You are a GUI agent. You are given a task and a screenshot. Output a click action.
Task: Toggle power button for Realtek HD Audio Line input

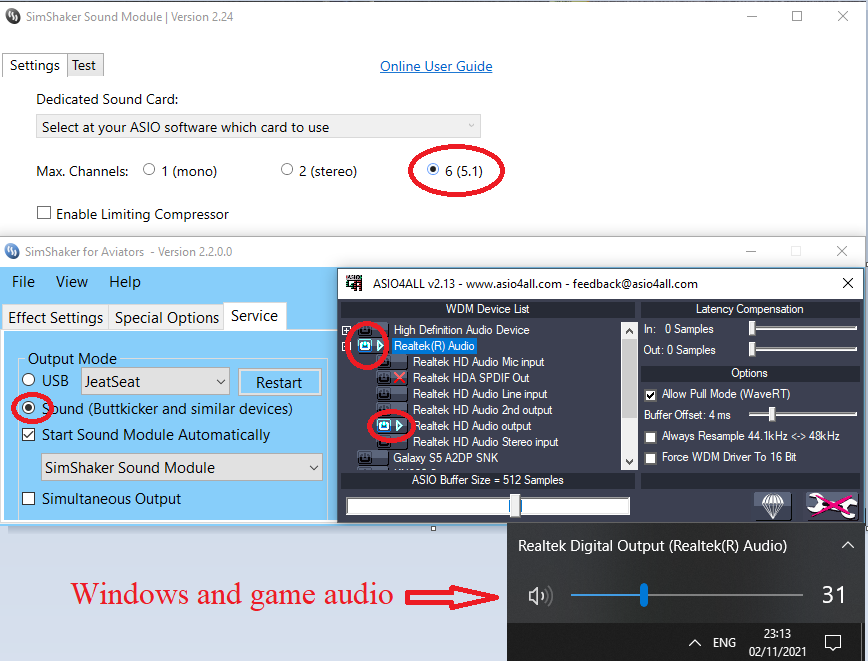[384, 394]
